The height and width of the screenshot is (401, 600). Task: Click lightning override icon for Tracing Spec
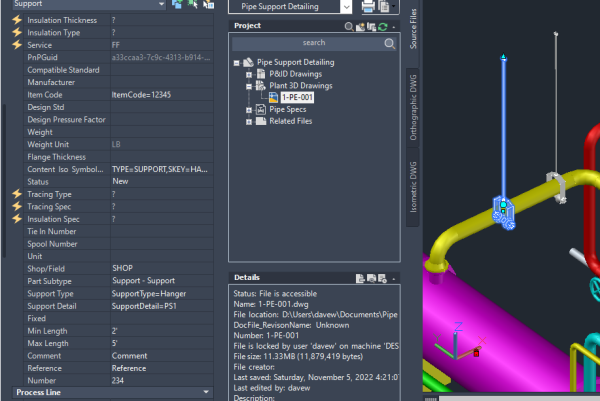coord(17,206)
